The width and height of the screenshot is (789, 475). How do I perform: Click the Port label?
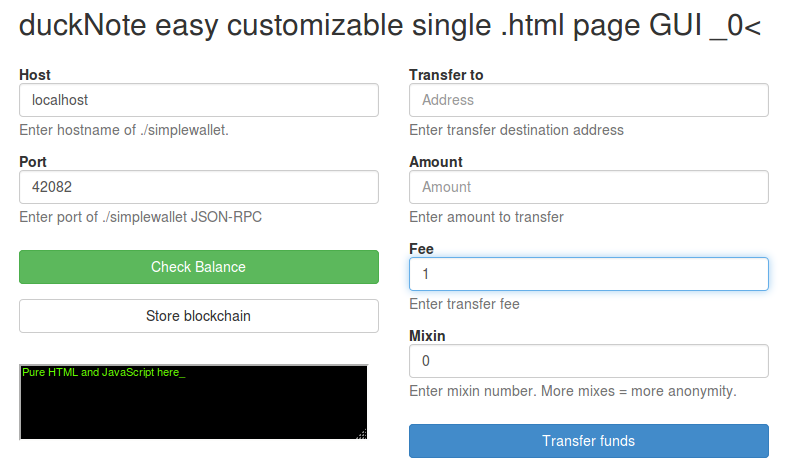coord(33,162)
